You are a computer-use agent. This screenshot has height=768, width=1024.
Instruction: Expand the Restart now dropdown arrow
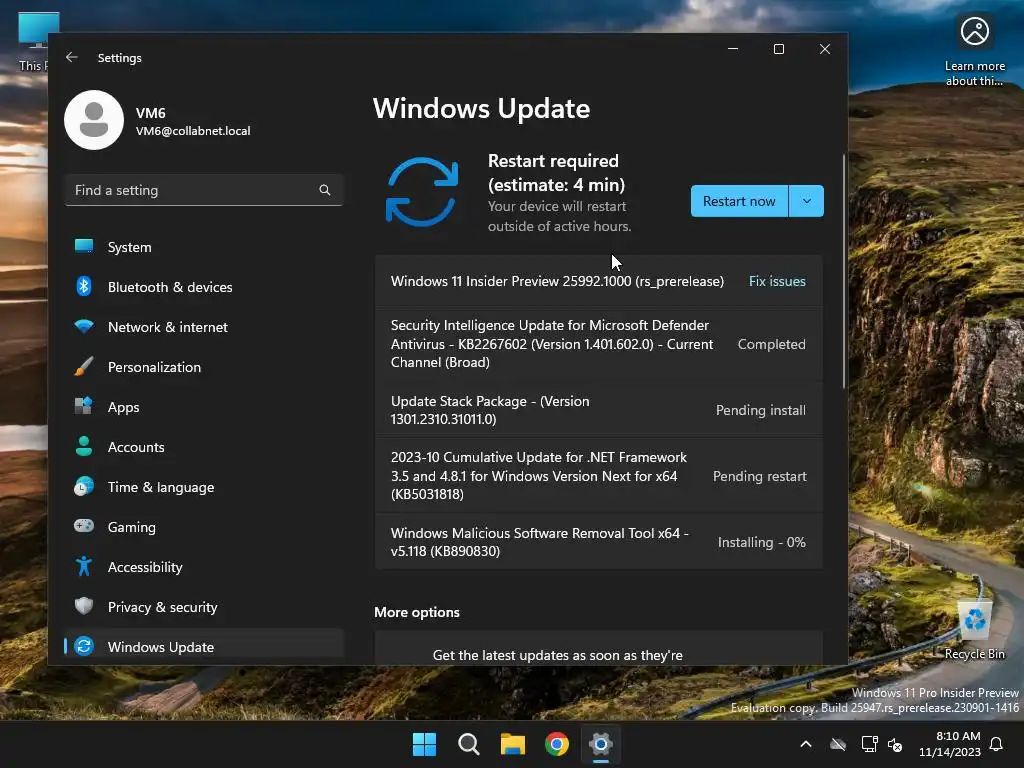pos(807,201)
